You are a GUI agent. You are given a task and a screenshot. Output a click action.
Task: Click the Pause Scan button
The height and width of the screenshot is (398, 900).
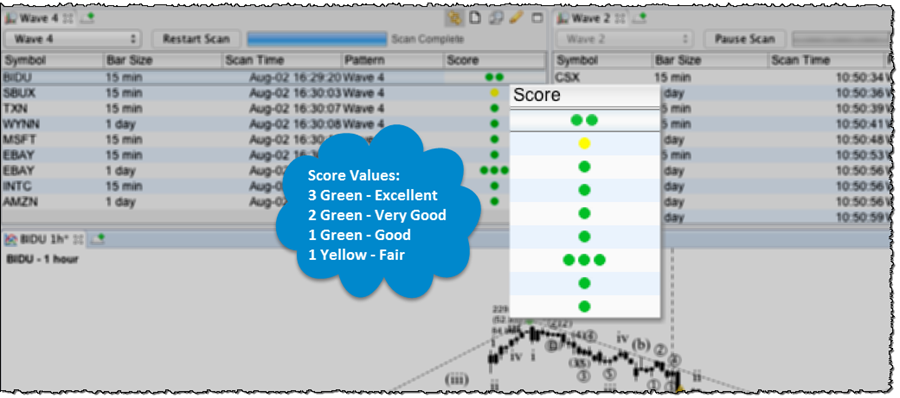744,39
